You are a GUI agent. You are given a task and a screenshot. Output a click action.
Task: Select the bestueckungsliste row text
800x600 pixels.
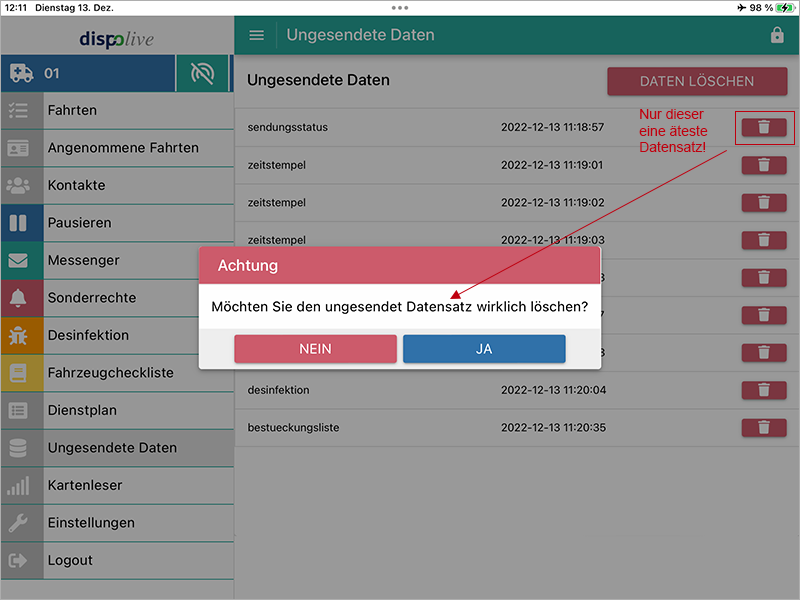(293, 428)
